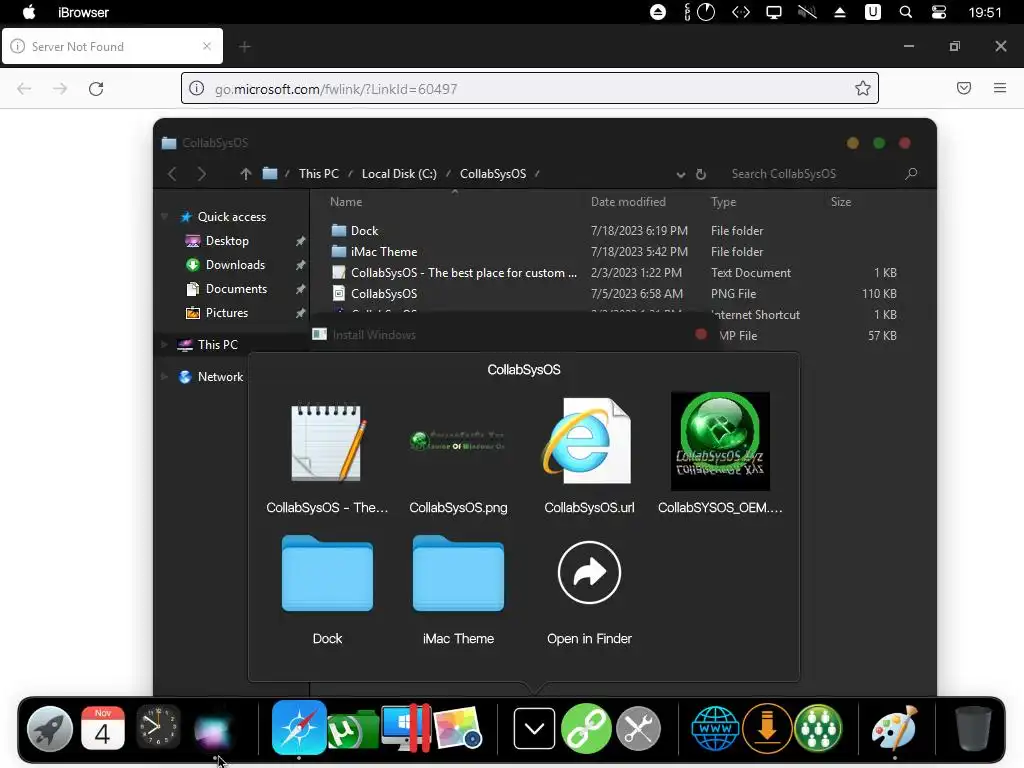The height and width of the screenshot is (768, 1024).
Task: Open the Photos preview icon in dock
Action: (x=458, y=729)
